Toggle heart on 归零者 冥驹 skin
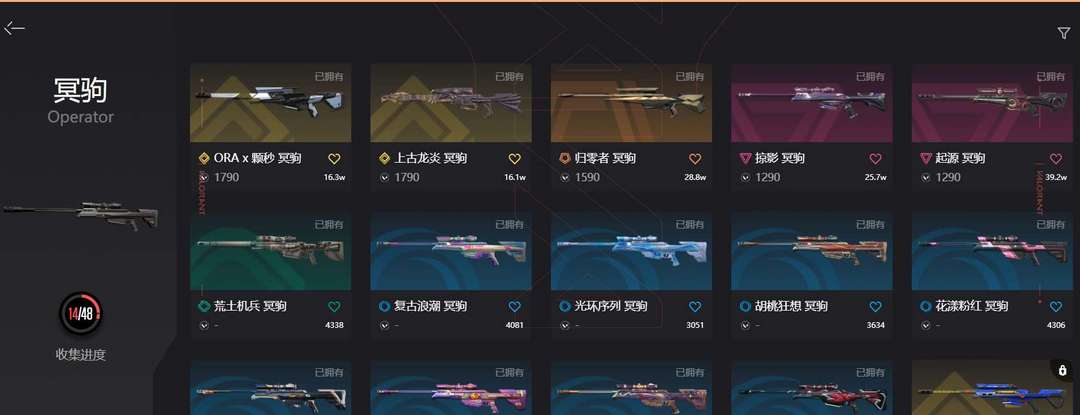 pyautogui.click(x=695, y=159)
